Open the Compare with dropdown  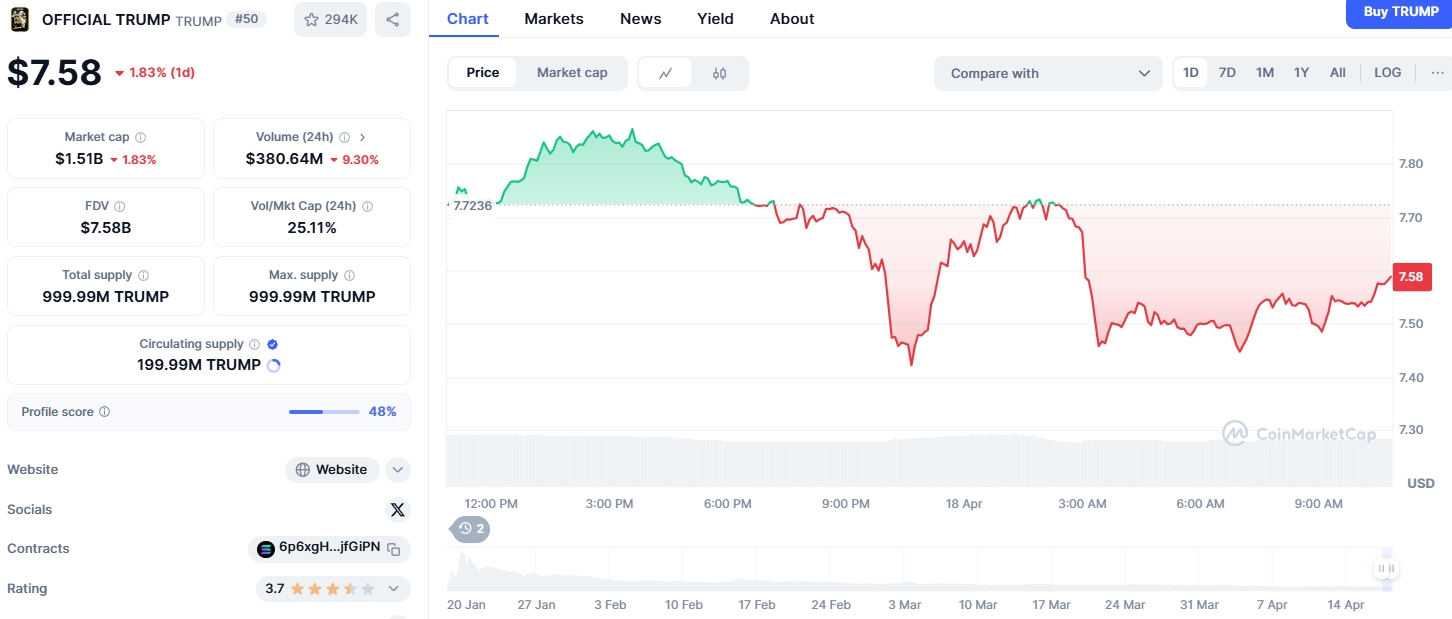coord(1048,73)
